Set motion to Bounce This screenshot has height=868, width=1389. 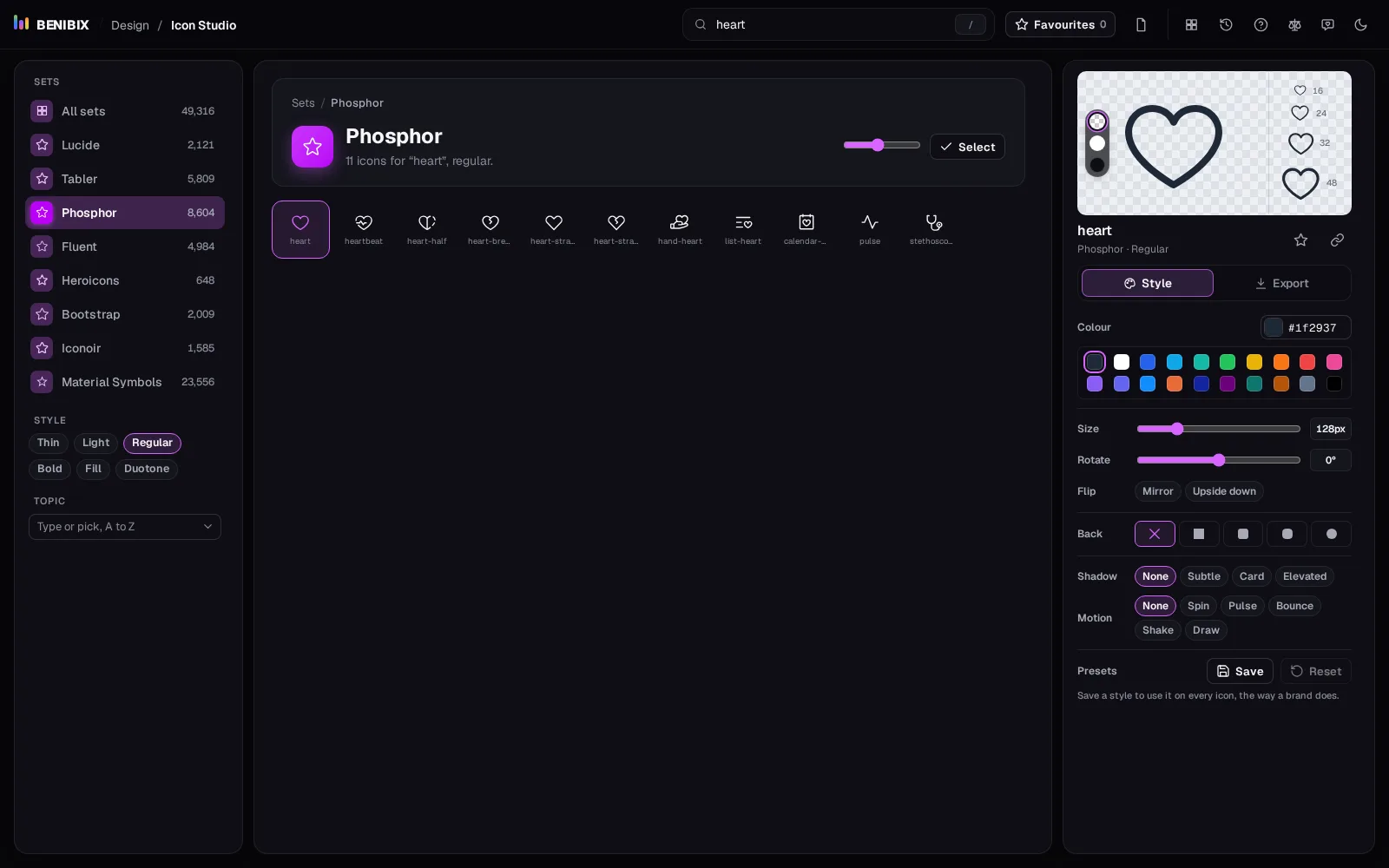1294,606
